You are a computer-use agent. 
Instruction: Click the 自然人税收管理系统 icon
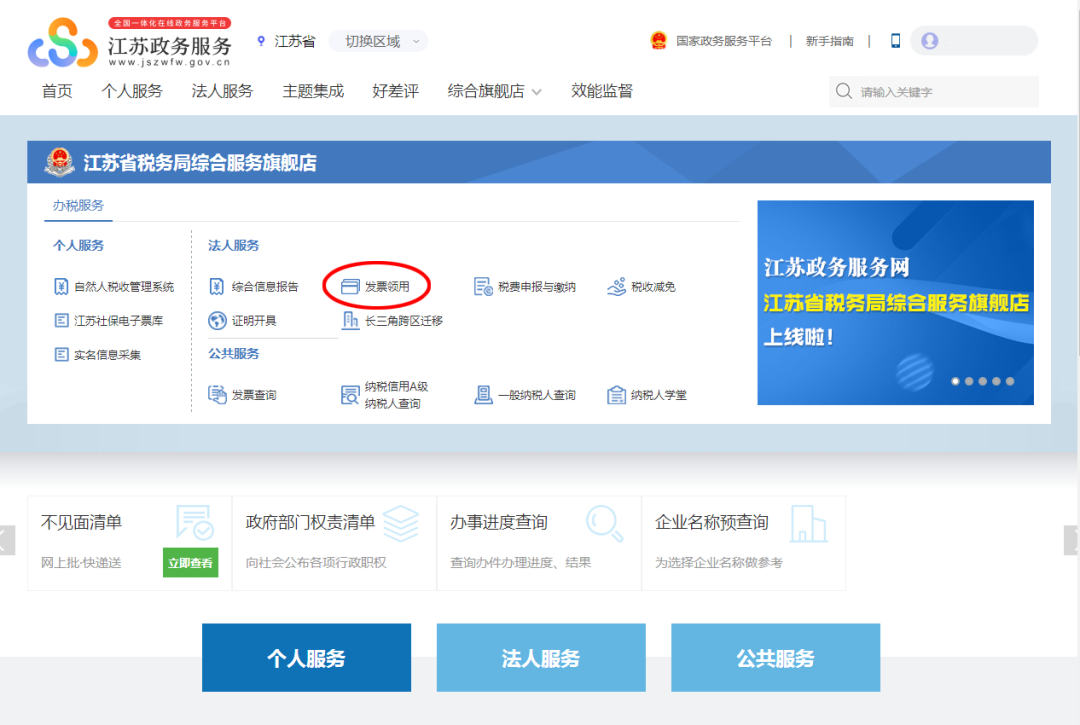[61, 286]
